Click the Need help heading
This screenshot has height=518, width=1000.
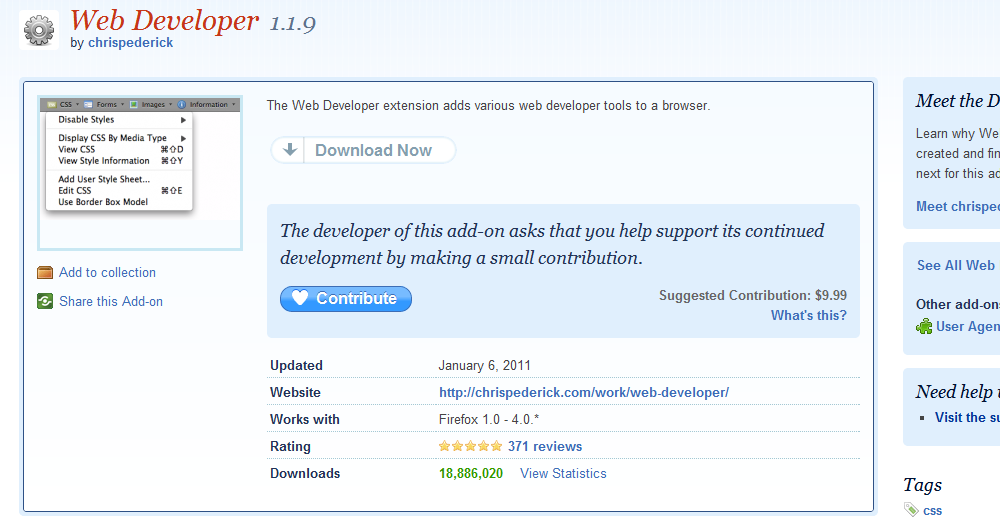957,392
